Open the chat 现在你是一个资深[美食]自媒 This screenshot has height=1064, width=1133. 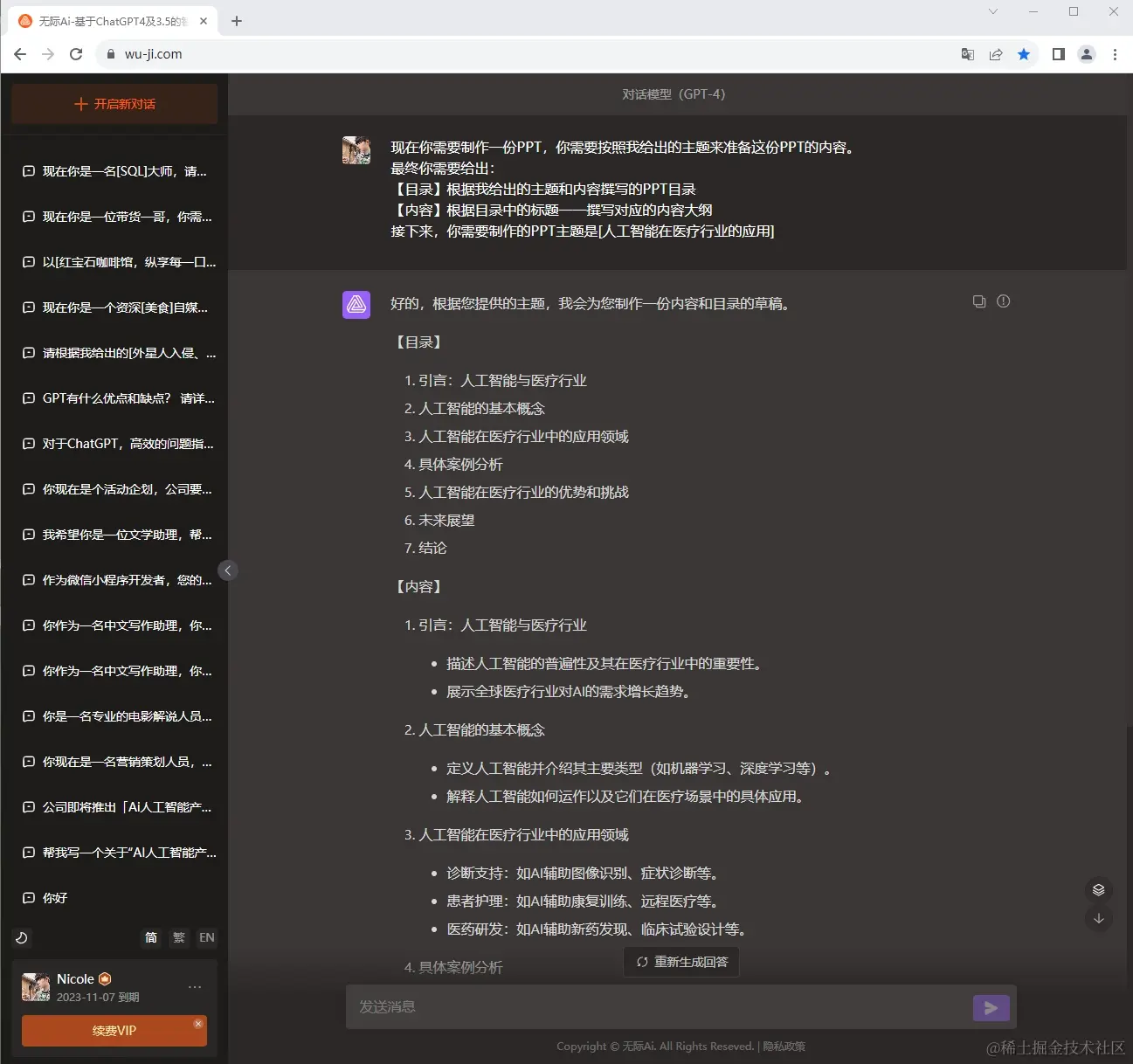coord(114,307)
